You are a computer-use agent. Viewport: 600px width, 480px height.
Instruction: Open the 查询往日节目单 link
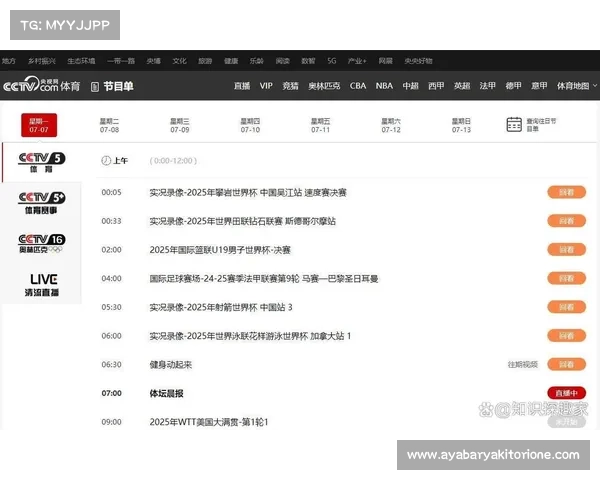[541, 125]
